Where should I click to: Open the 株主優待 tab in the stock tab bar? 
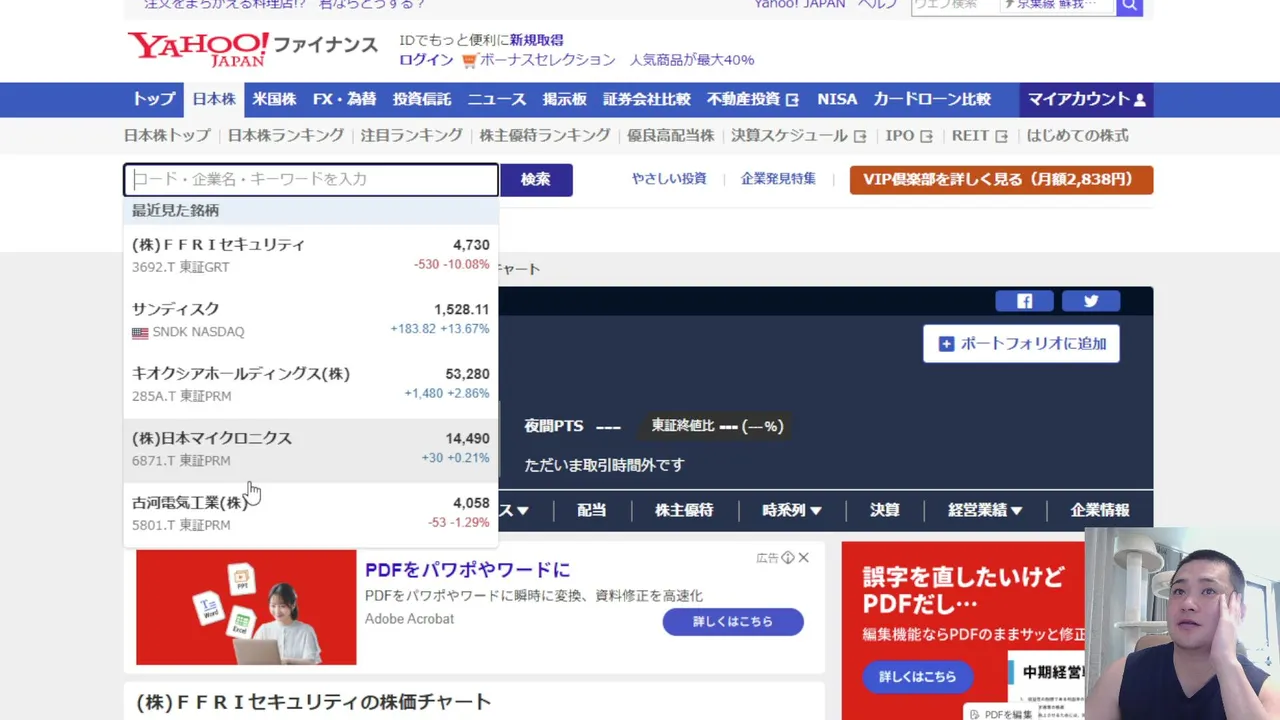click(x=684, y=510)
